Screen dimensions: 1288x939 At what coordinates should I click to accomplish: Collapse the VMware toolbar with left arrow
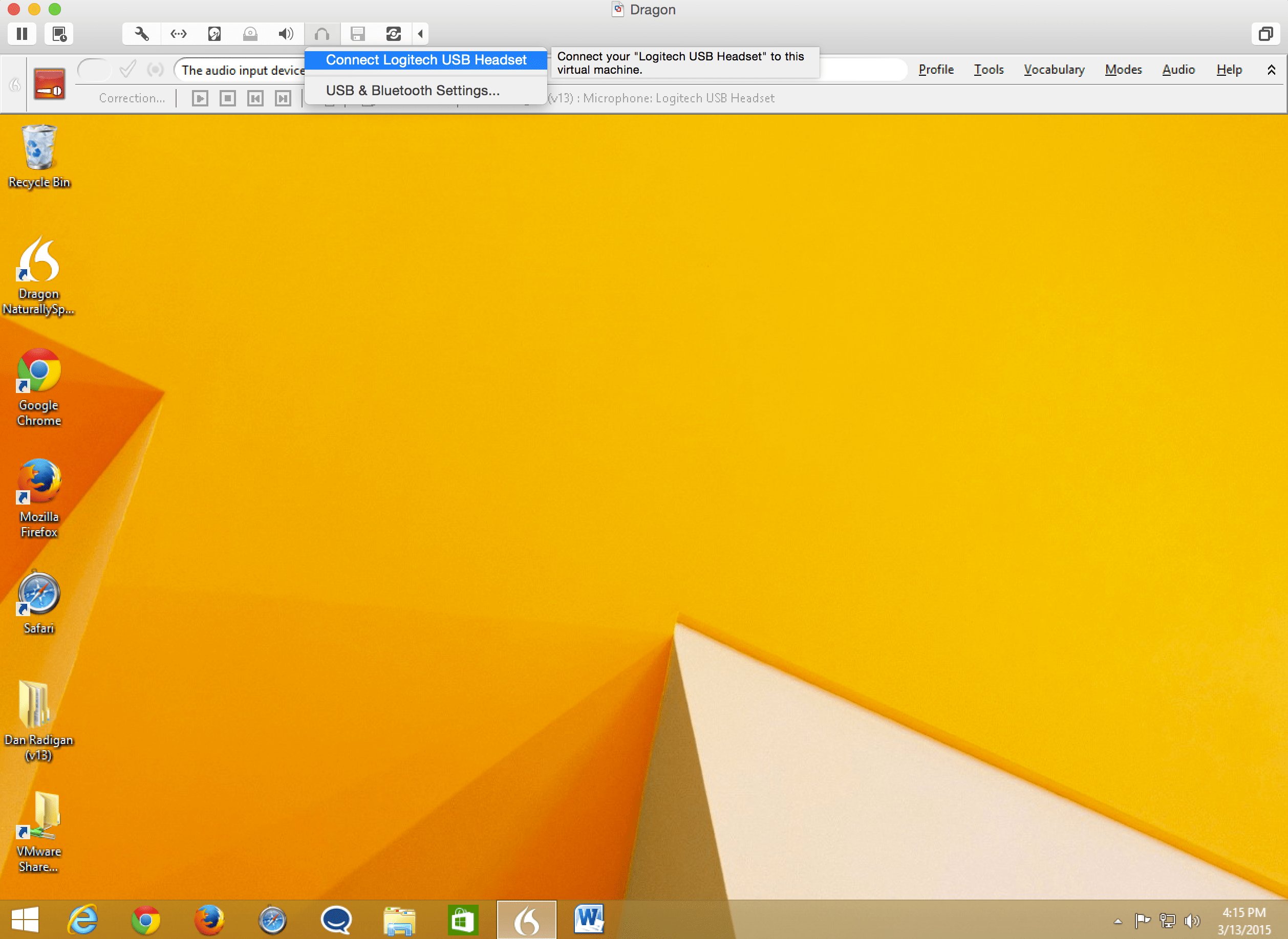420,34
